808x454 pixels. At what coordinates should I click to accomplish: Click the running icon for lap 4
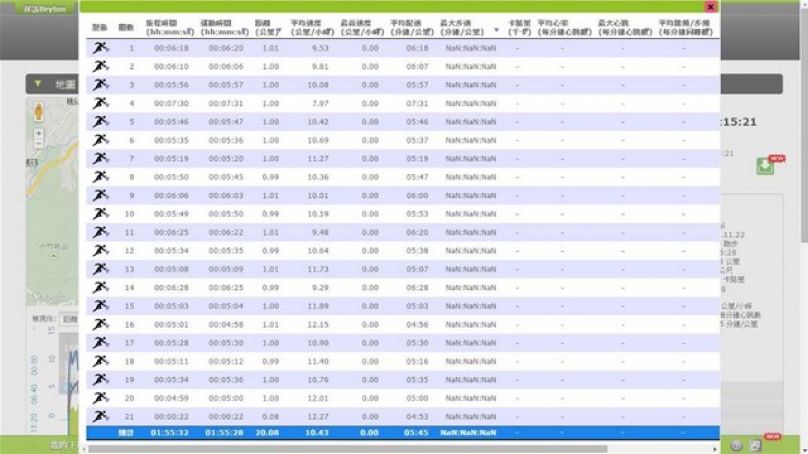tap(100, 103)
